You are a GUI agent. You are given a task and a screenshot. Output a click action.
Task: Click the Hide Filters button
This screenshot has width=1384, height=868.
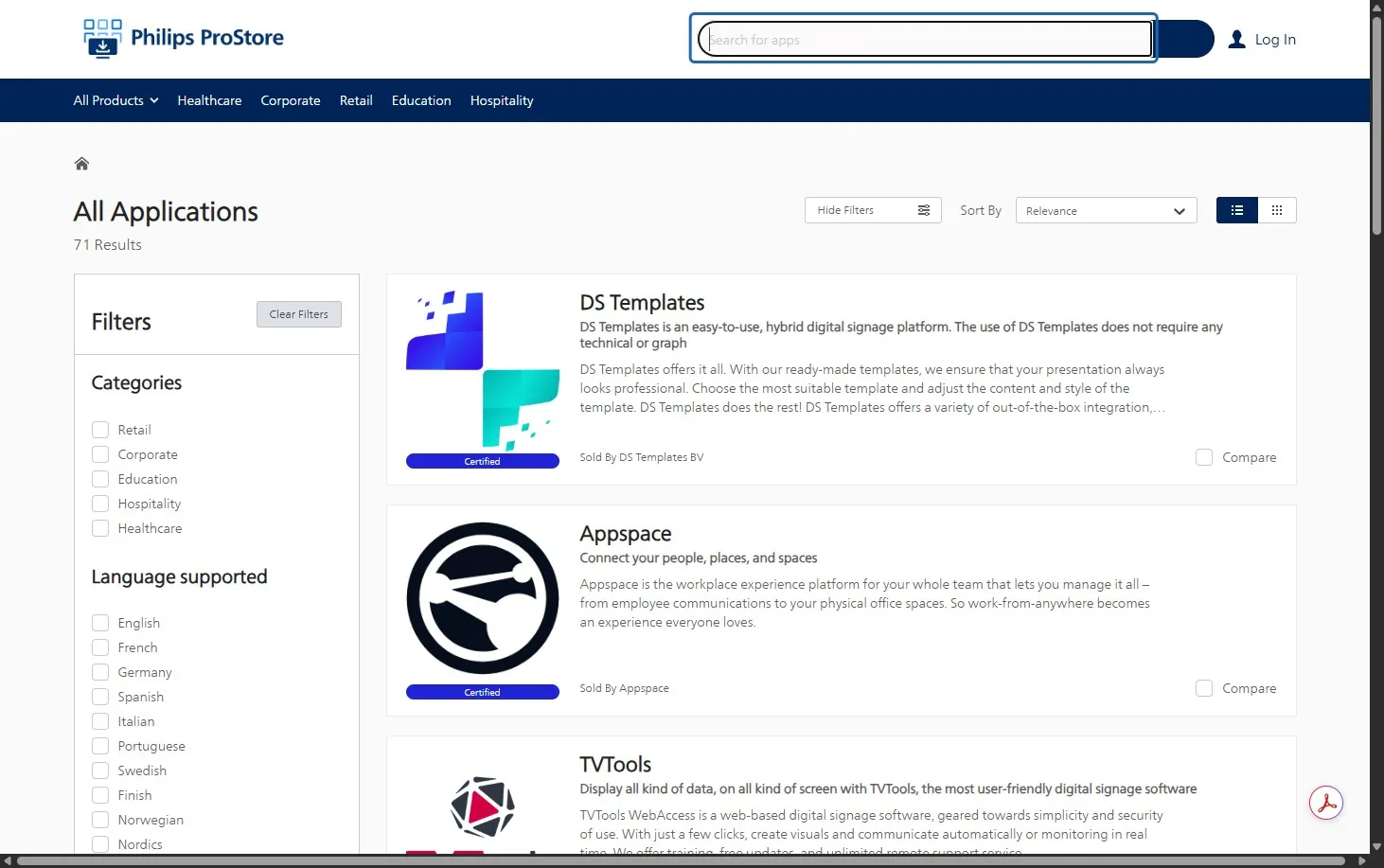point(873,210)
